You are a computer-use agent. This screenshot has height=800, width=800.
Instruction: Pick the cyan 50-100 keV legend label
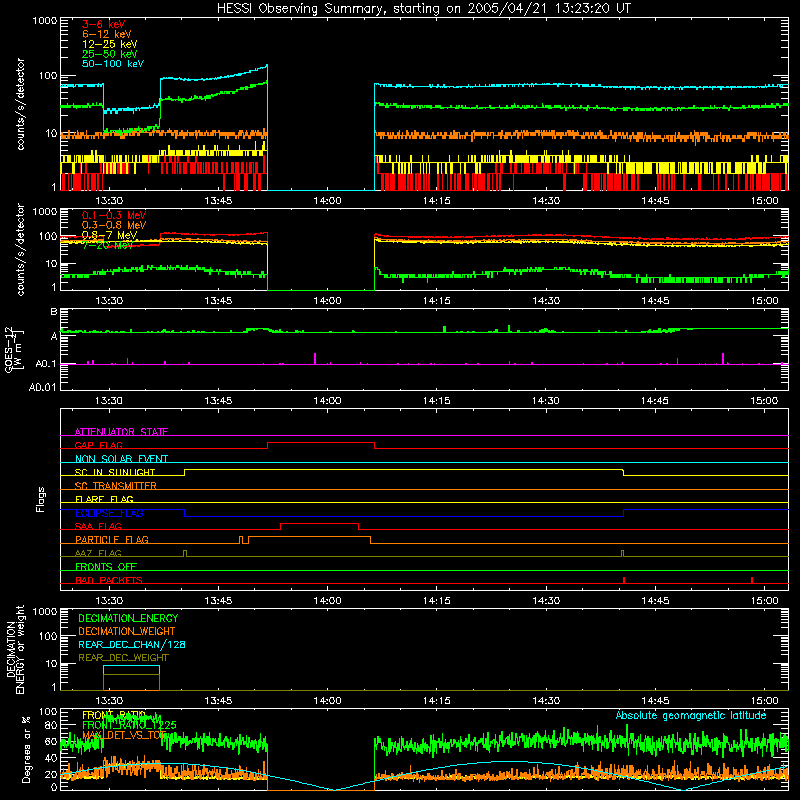point(113,64)
